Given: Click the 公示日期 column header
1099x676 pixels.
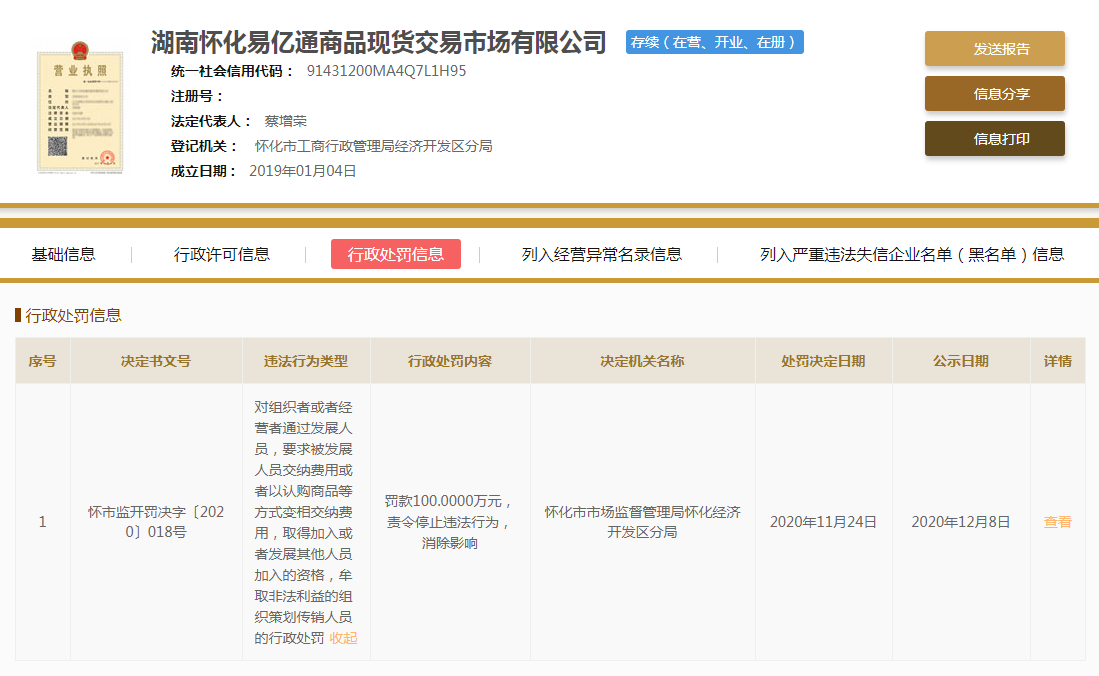Looking at the screenshot, I should (961, 361).
